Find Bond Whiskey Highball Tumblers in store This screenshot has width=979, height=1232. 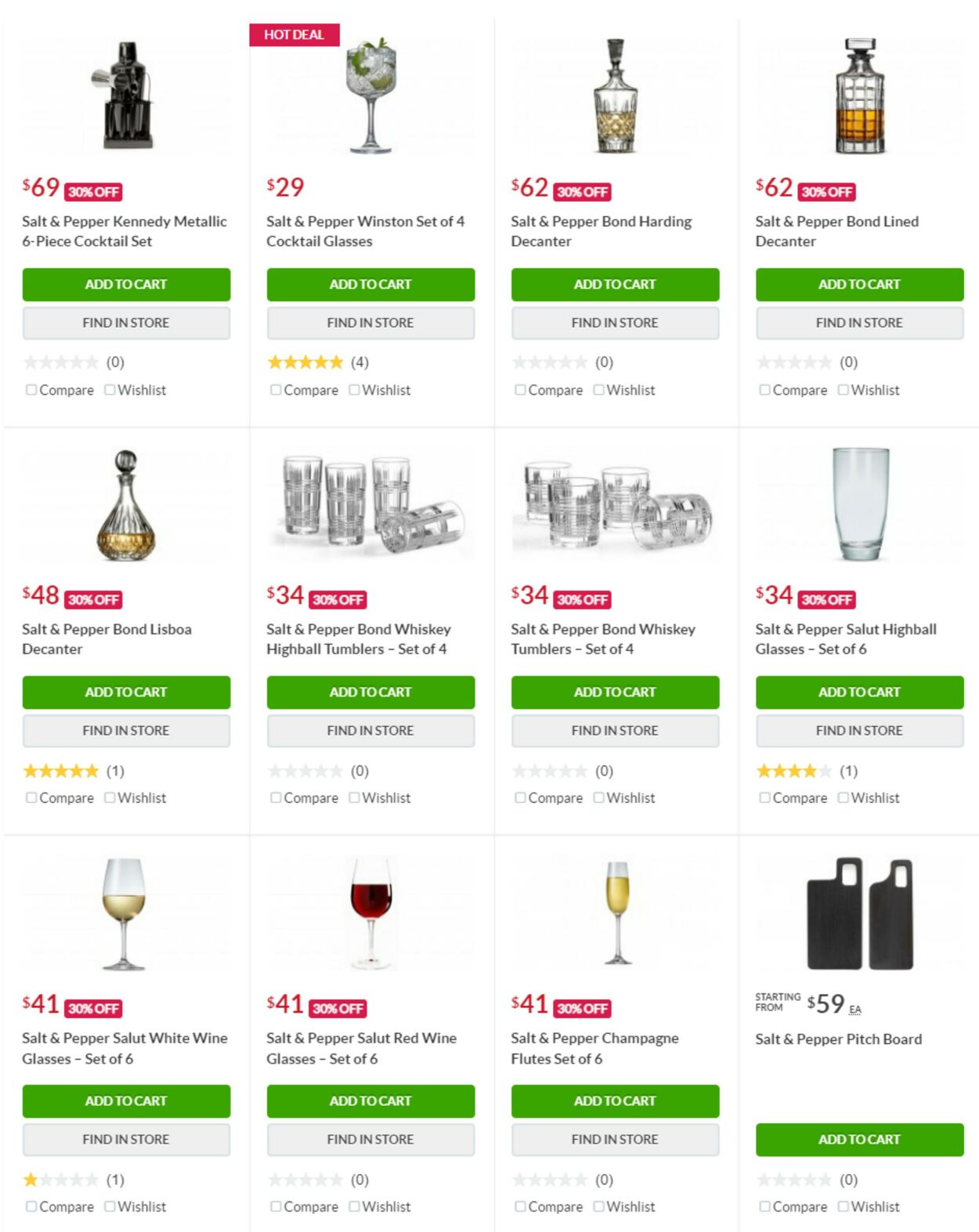tap(370, 730)
